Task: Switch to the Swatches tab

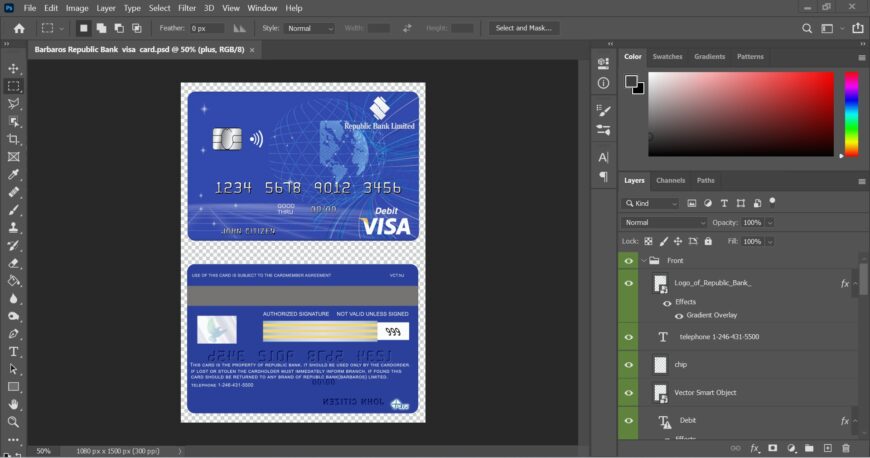Action: 667,57
